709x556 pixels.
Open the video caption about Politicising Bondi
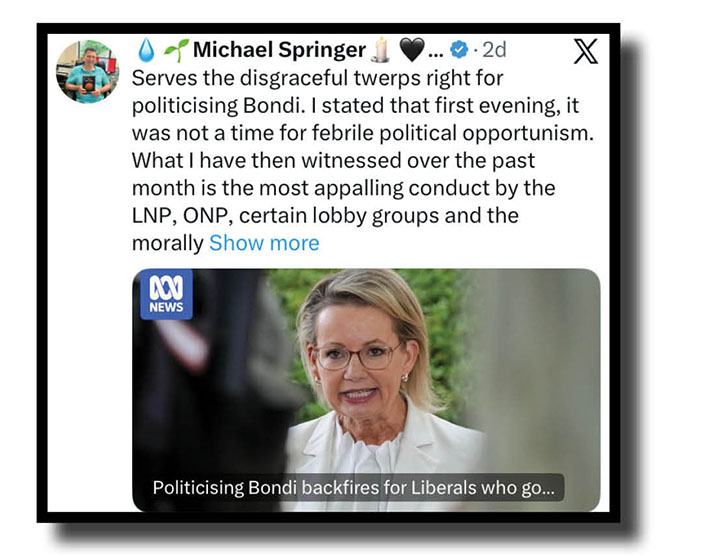[x=358, y=488]
